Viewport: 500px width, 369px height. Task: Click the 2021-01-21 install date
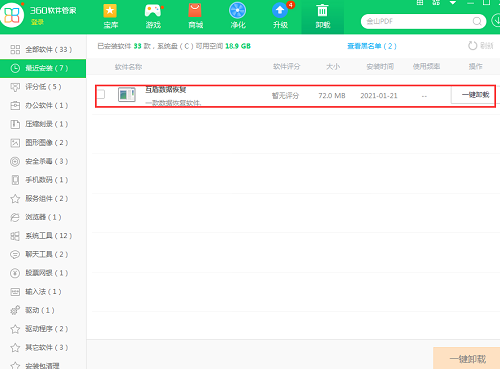[x=379, y=96]
